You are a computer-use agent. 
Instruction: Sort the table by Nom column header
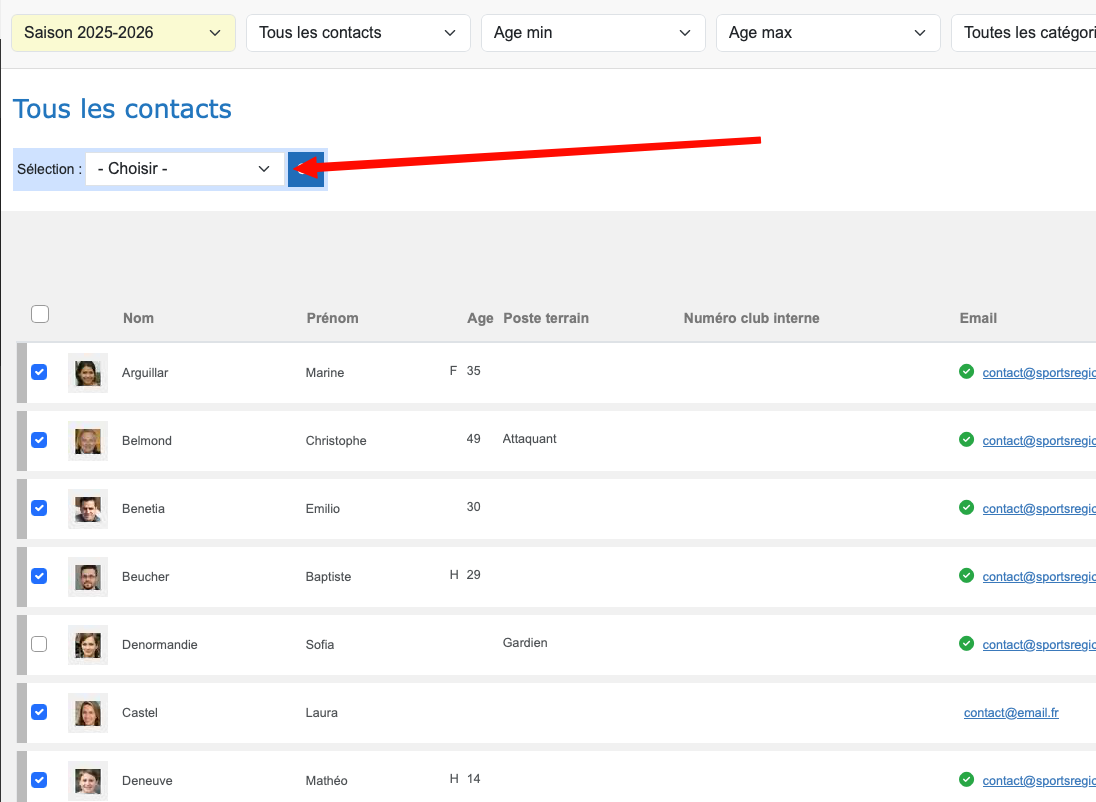tap(138, 318)
